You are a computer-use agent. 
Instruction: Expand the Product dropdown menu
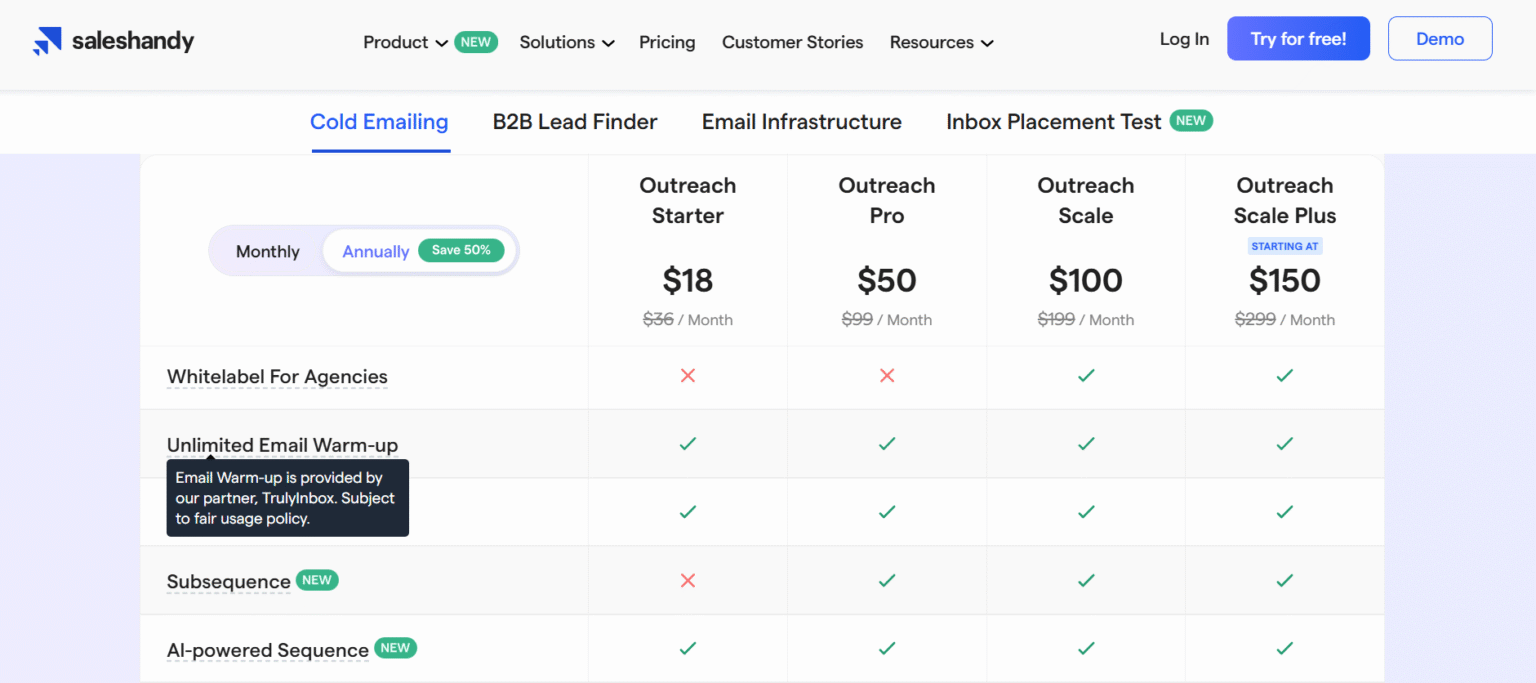[405, 42]
